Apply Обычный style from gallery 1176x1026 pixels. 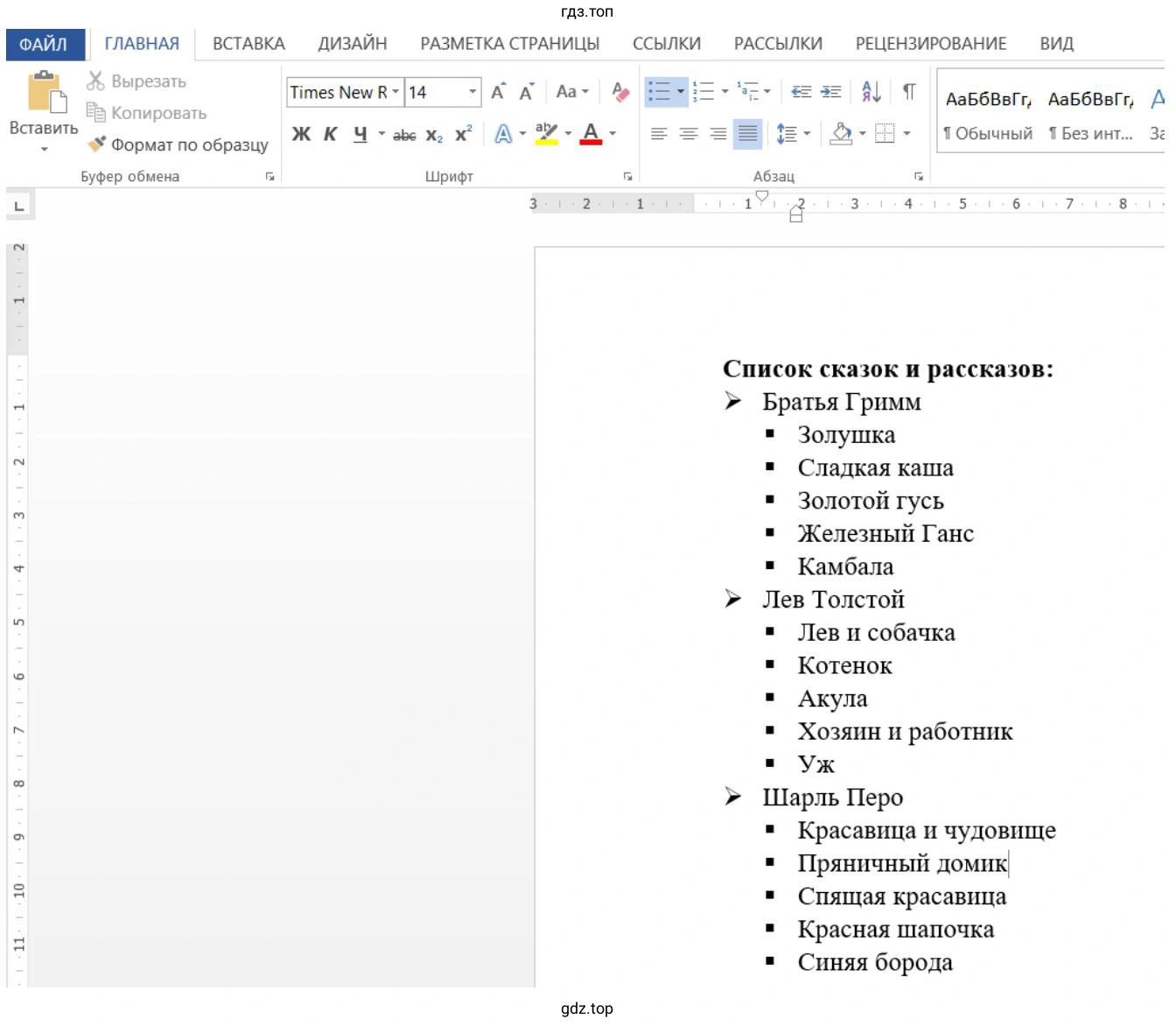click(x=988, y=114)
